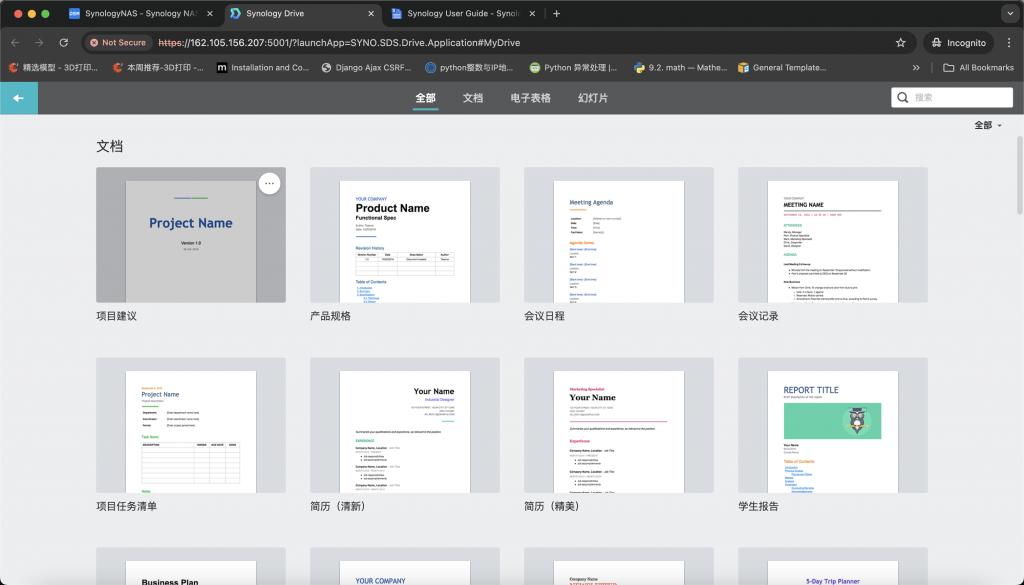Select the 文档 category tab
The height and width of the screenshot is (585, 1024).
[x=473, y=98]
